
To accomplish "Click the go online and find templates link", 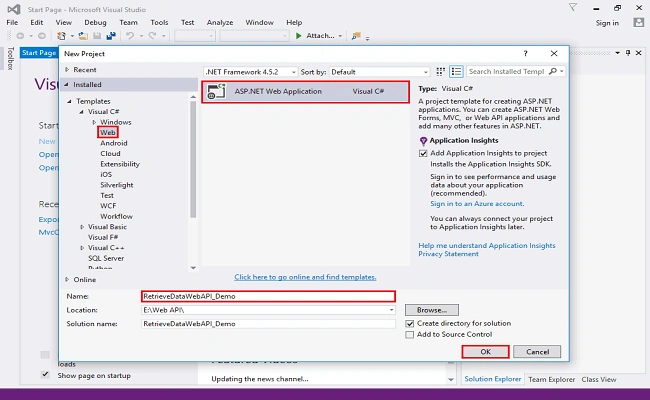I will [x=305, y=277].
